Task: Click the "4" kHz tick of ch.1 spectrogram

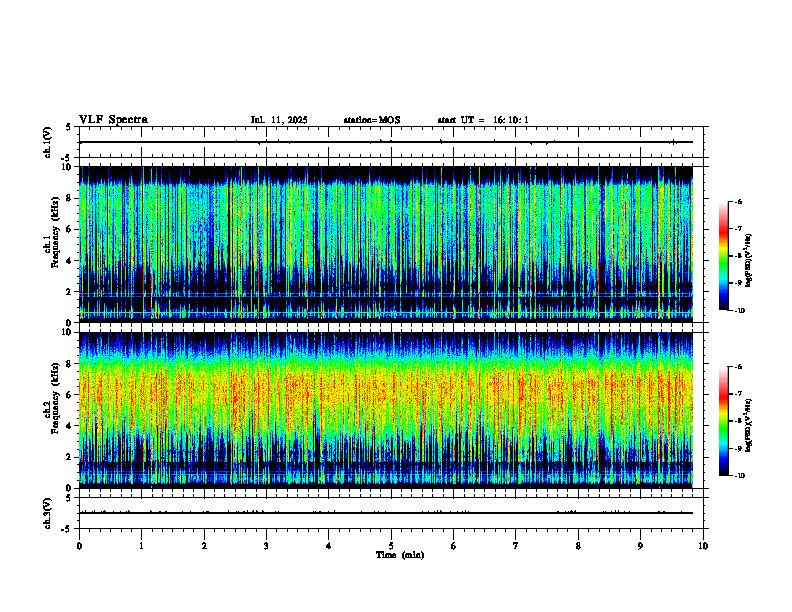Action: (70, 261)
